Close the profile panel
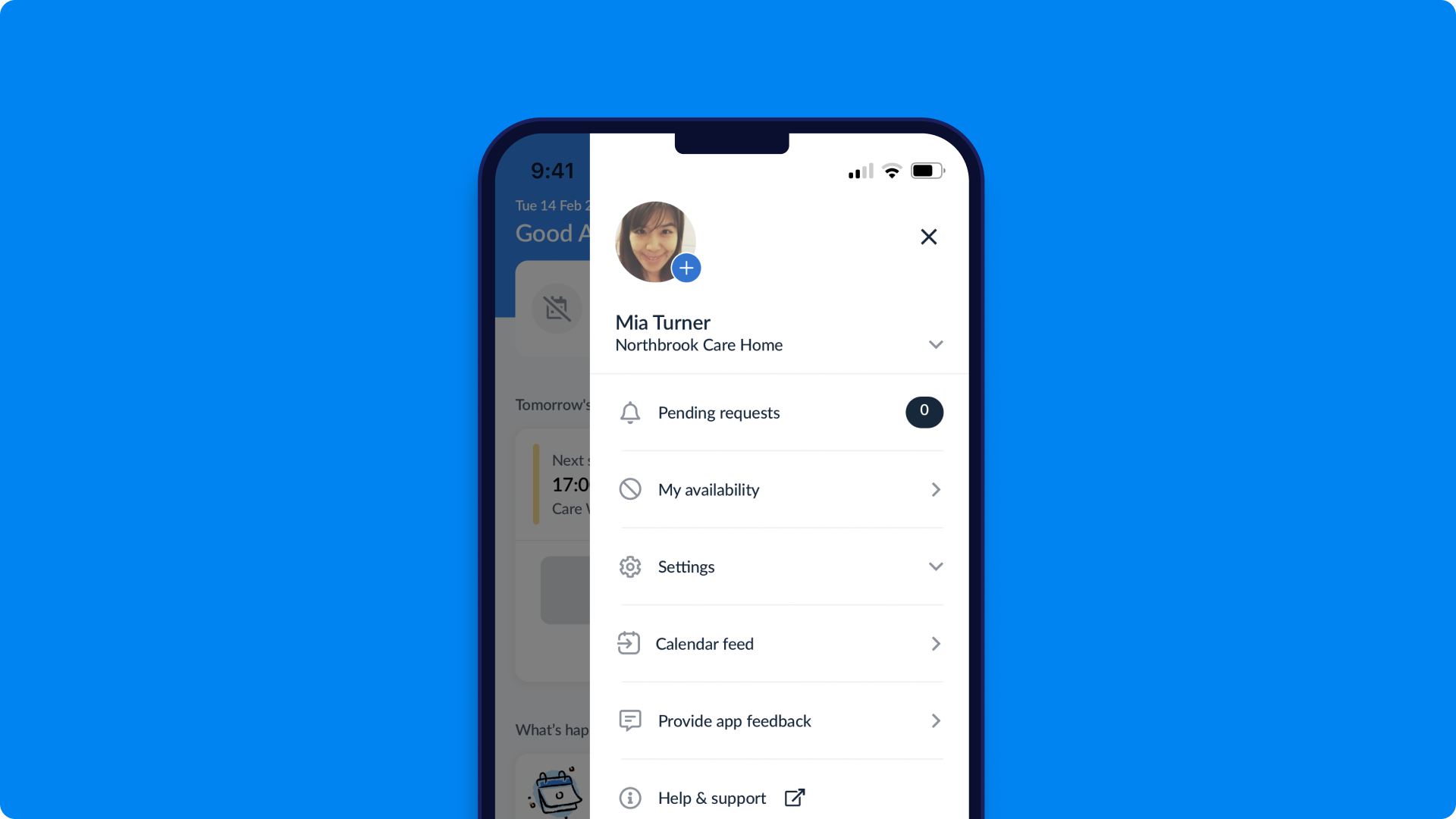The image size is (1456, 819). tap(928, 237)
